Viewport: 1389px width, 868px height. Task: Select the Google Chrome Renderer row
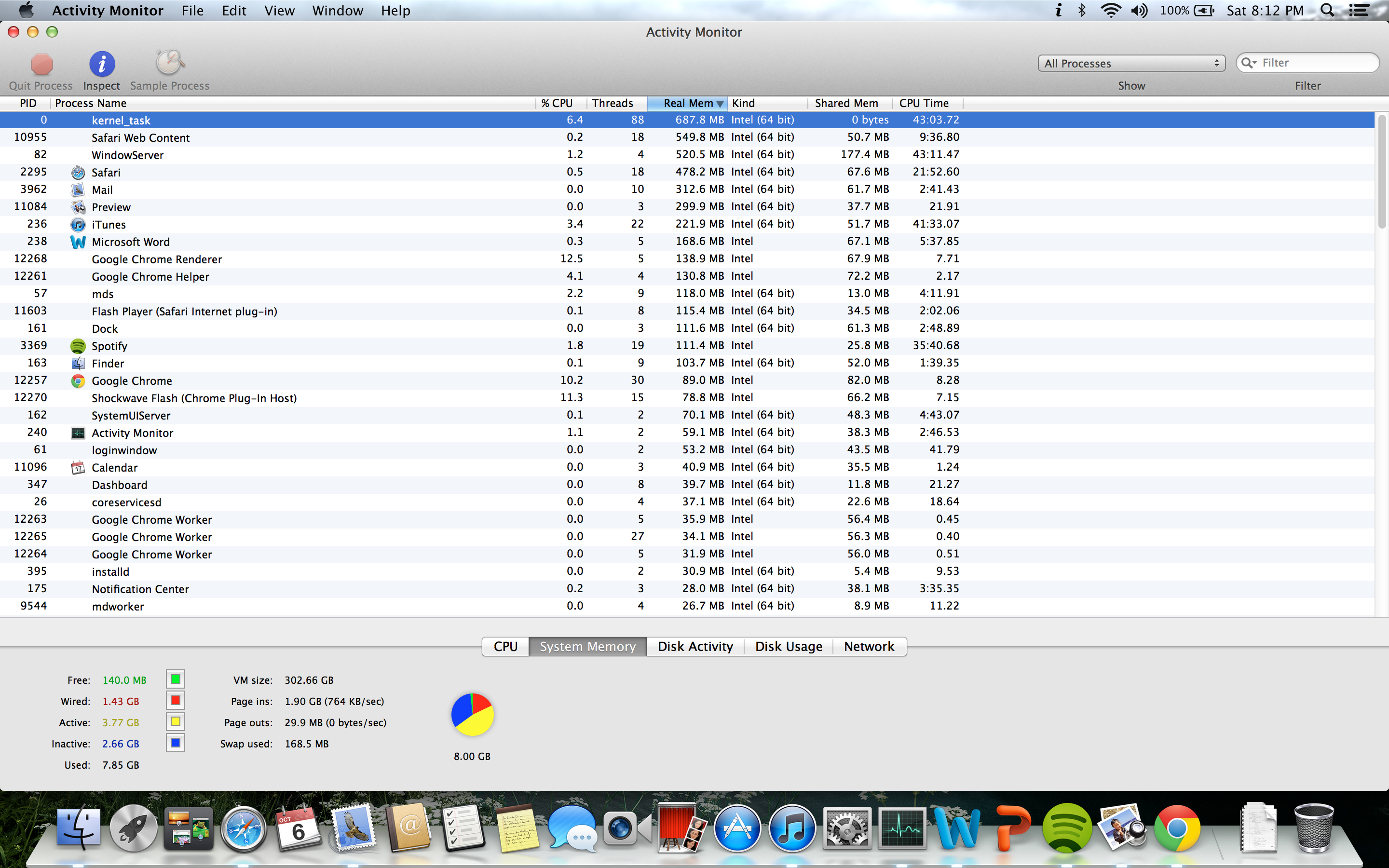687,259
